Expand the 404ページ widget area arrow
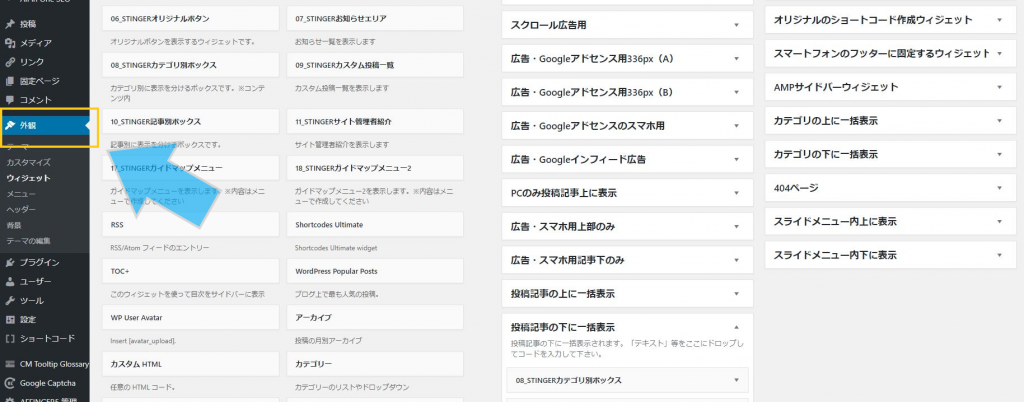Image resolution: width=1024 pixels, height=402 pixels. tap(998, 188)
